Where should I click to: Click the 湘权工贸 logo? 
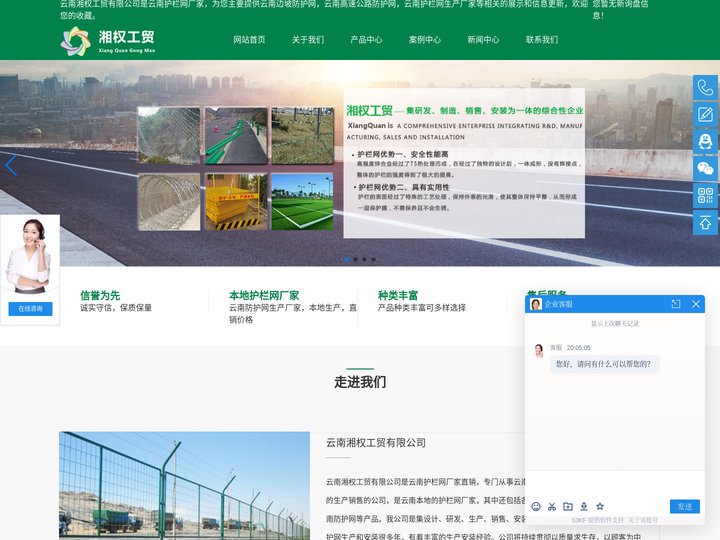[108, 41]
